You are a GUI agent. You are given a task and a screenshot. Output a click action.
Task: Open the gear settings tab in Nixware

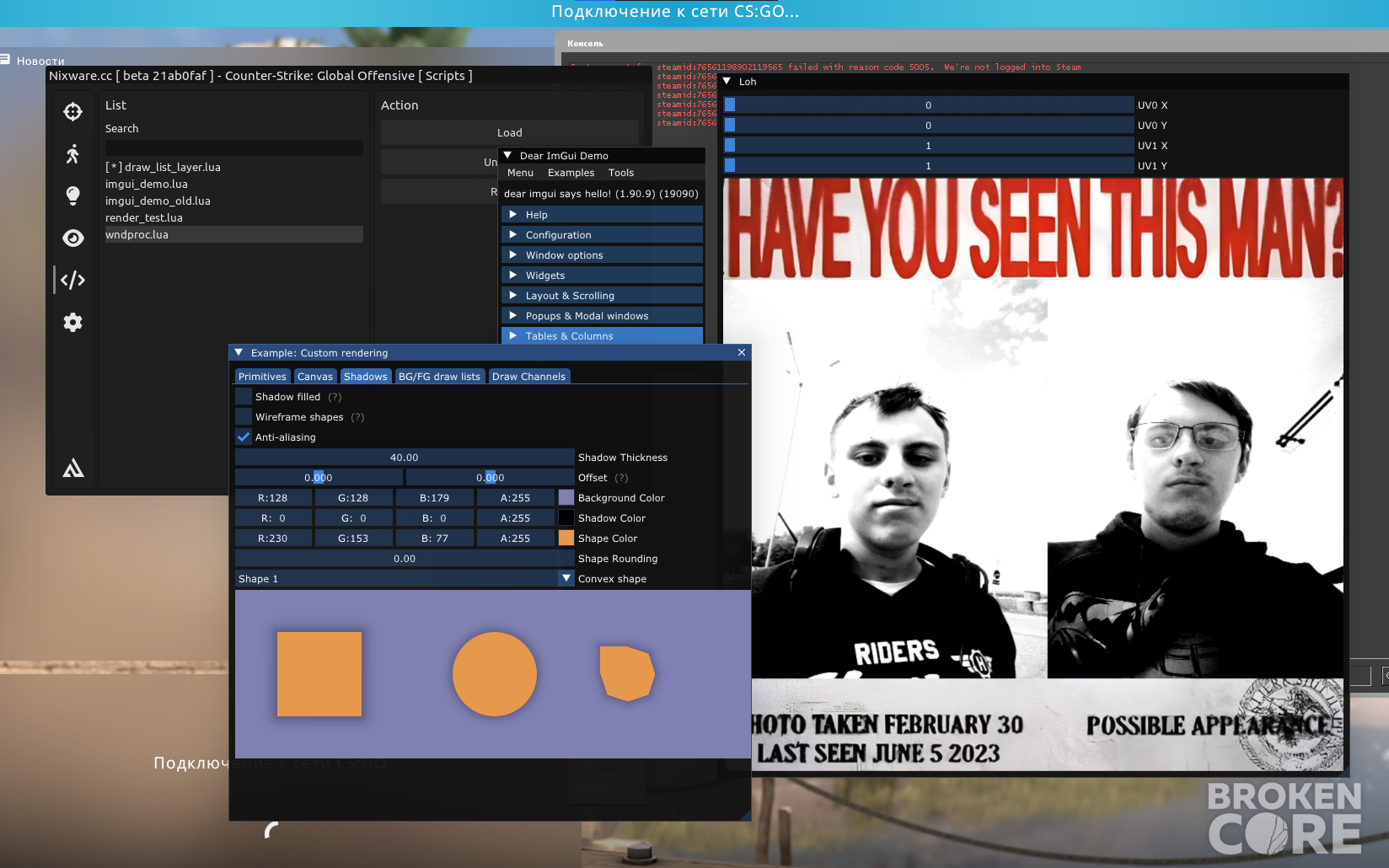pyautogui.click(x=73, y=322)
